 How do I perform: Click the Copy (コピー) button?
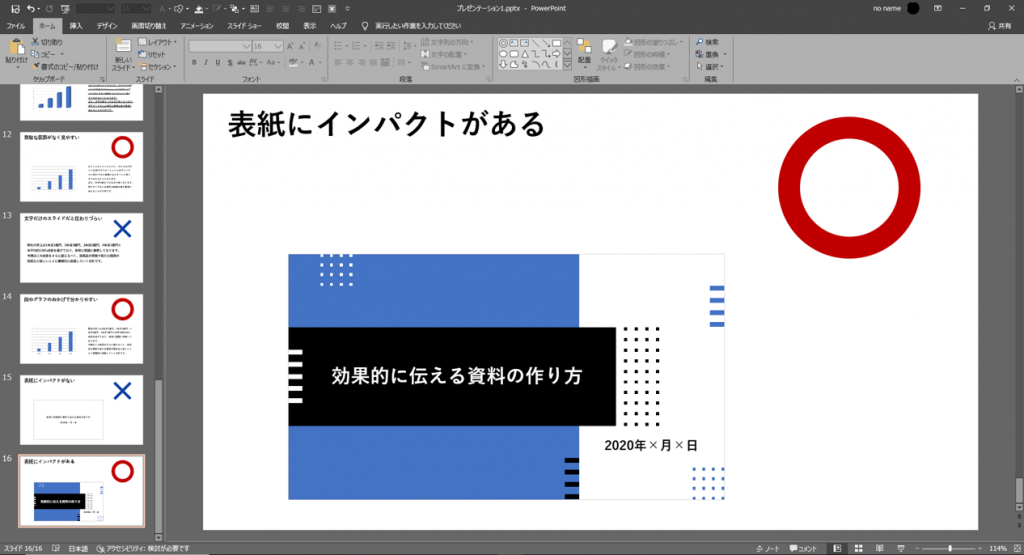[x=47, y=54]
